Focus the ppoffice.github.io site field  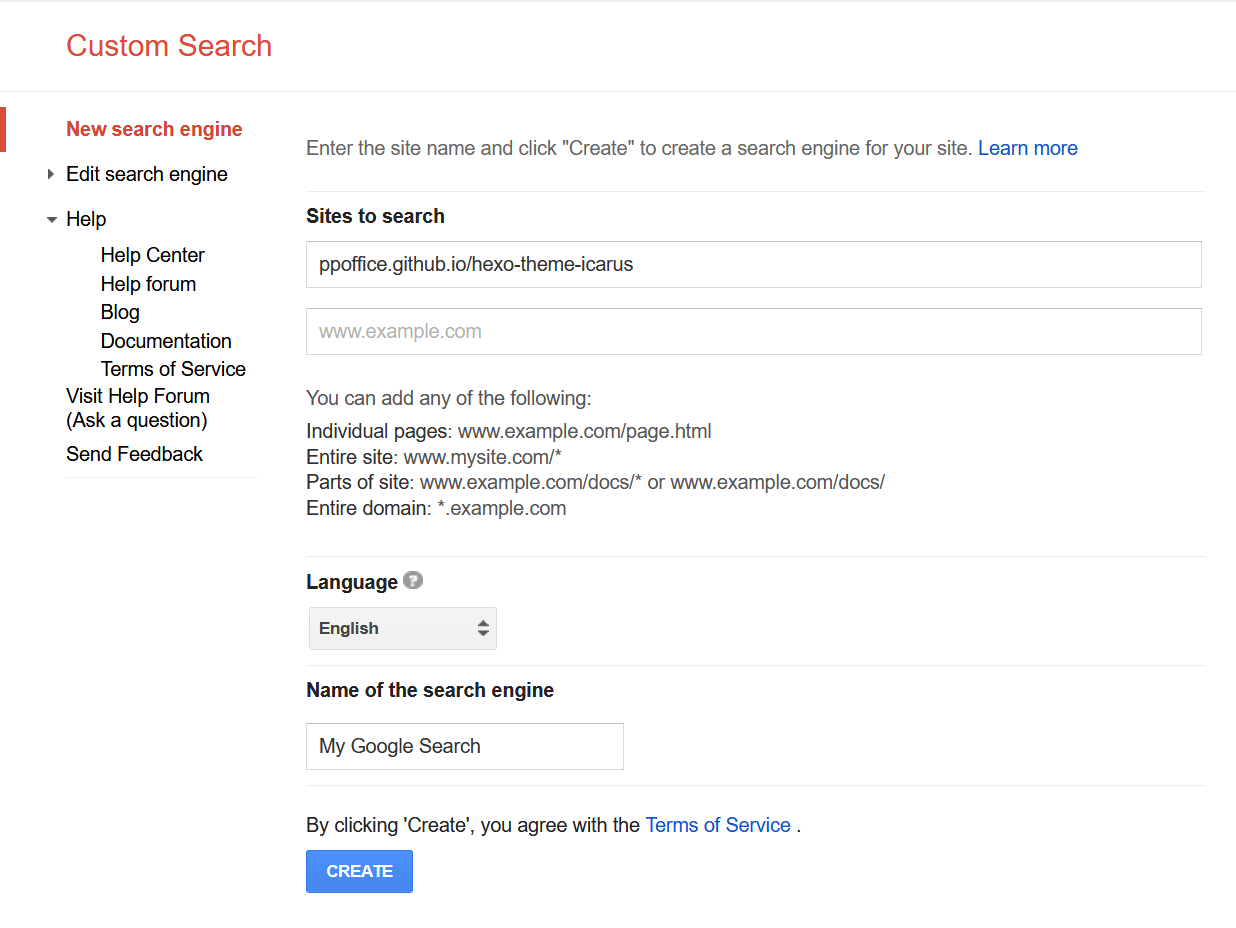(753, 264)
